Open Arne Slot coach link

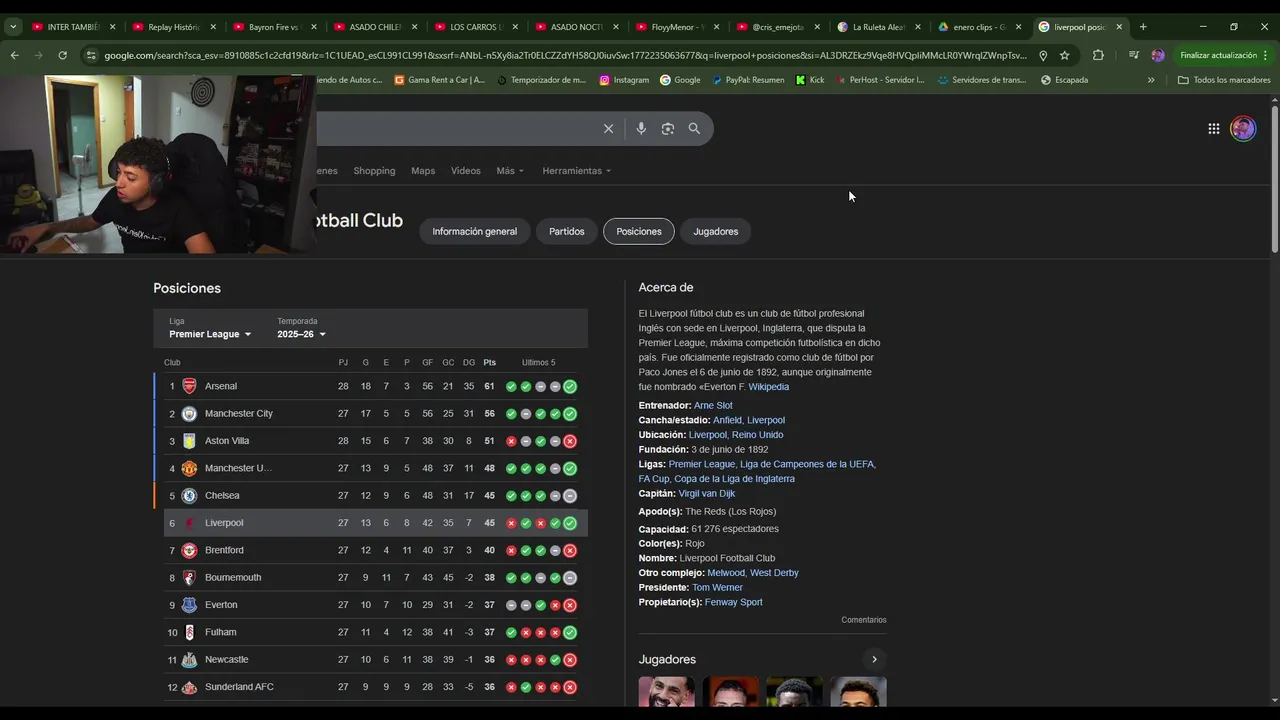(713, 406)
